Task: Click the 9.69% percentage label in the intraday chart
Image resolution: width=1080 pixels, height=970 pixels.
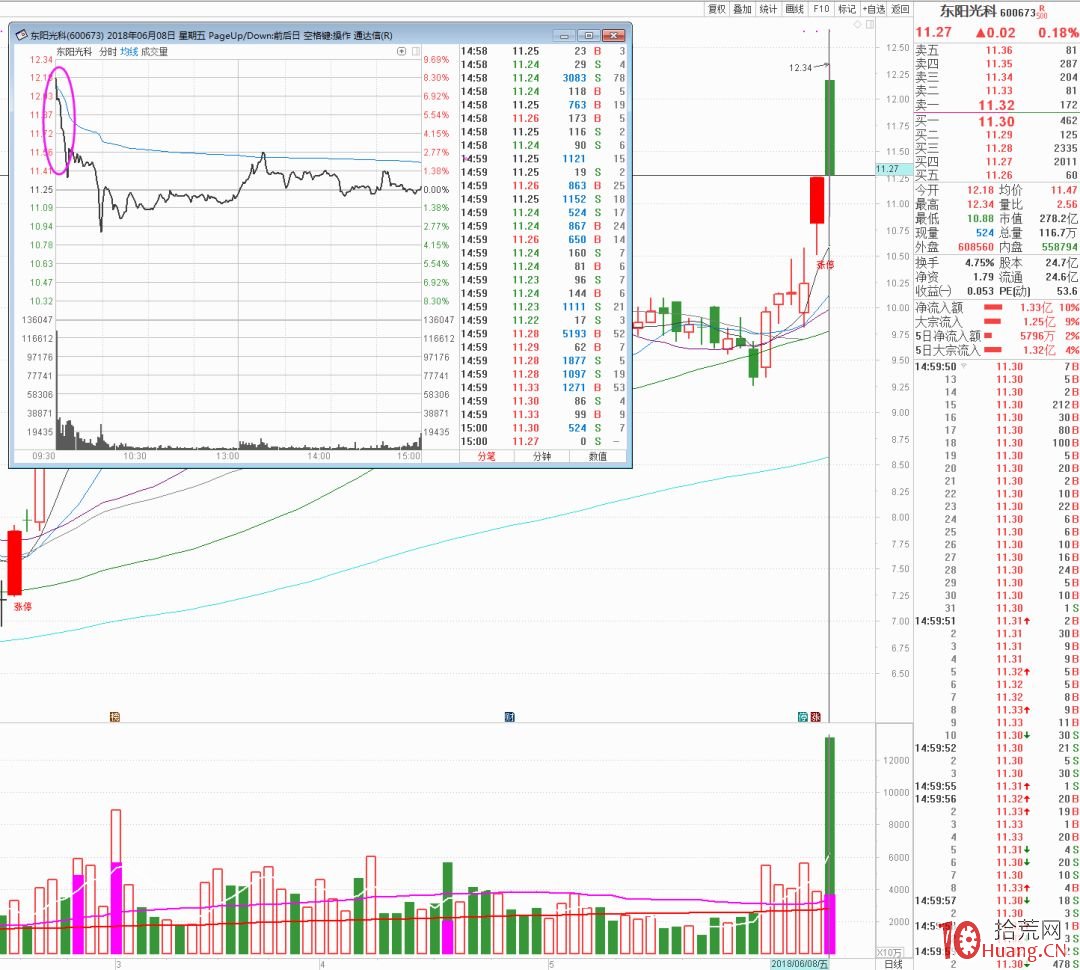Action: tap(437, 60)
